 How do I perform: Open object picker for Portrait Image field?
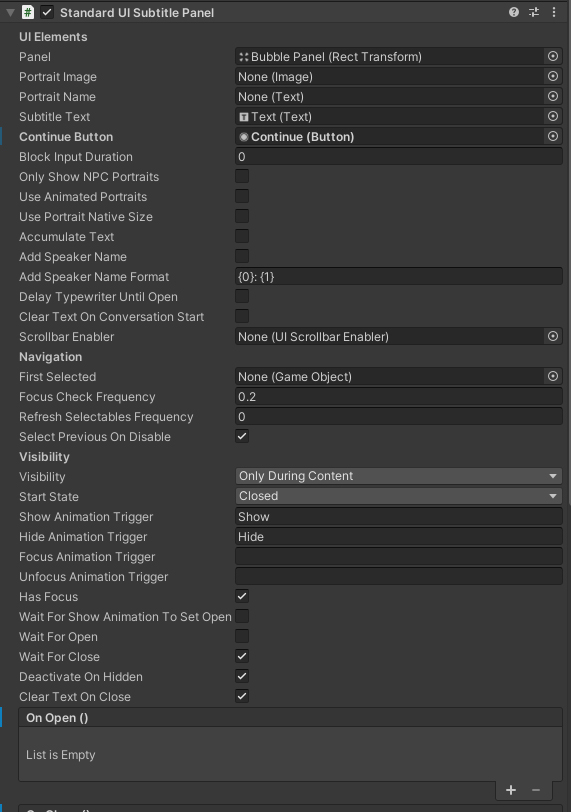pos(553,77)
